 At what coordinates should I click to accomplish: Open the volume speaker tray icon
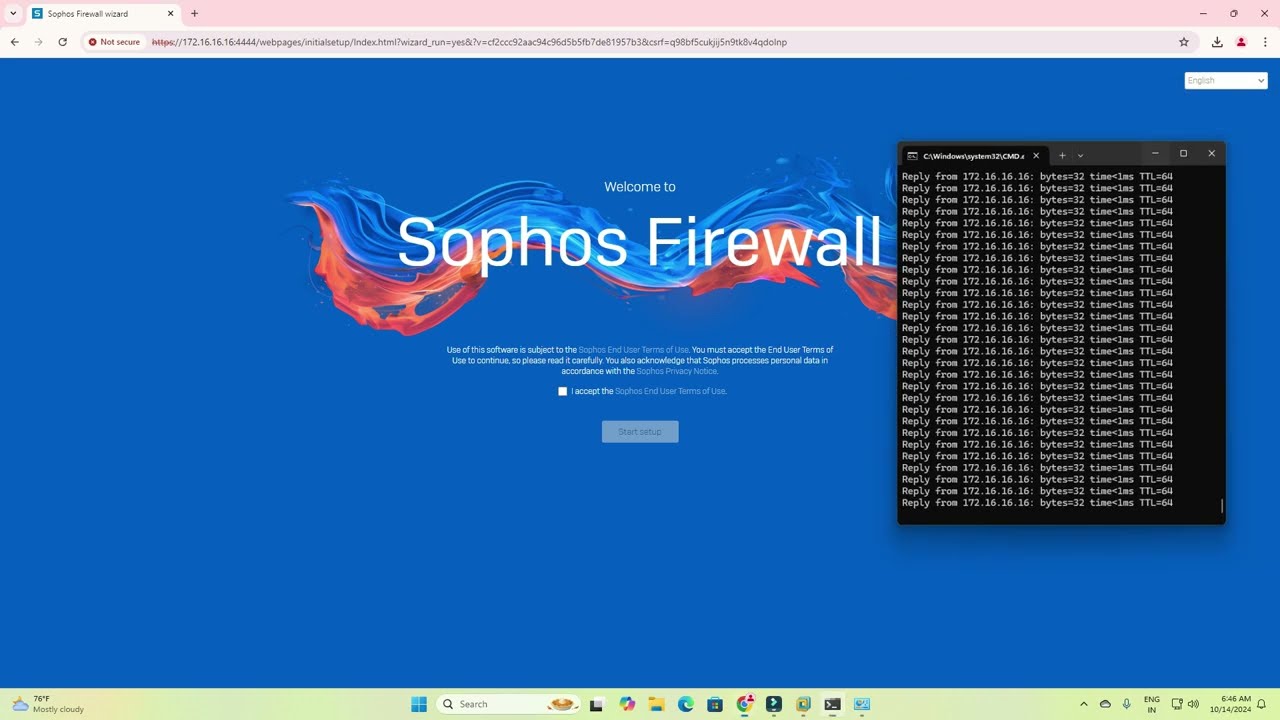tap(1193, 704)
